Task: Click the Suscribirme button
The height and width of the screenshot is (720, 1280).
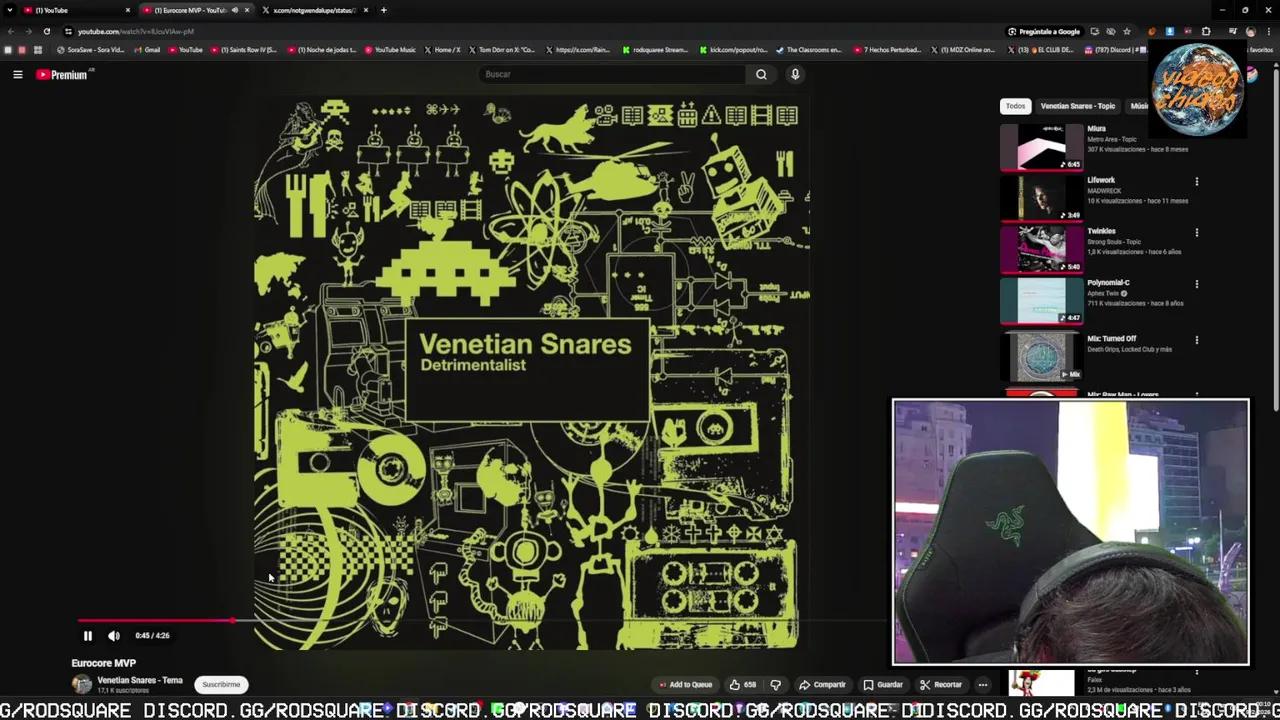Action: tap(221, 685)
